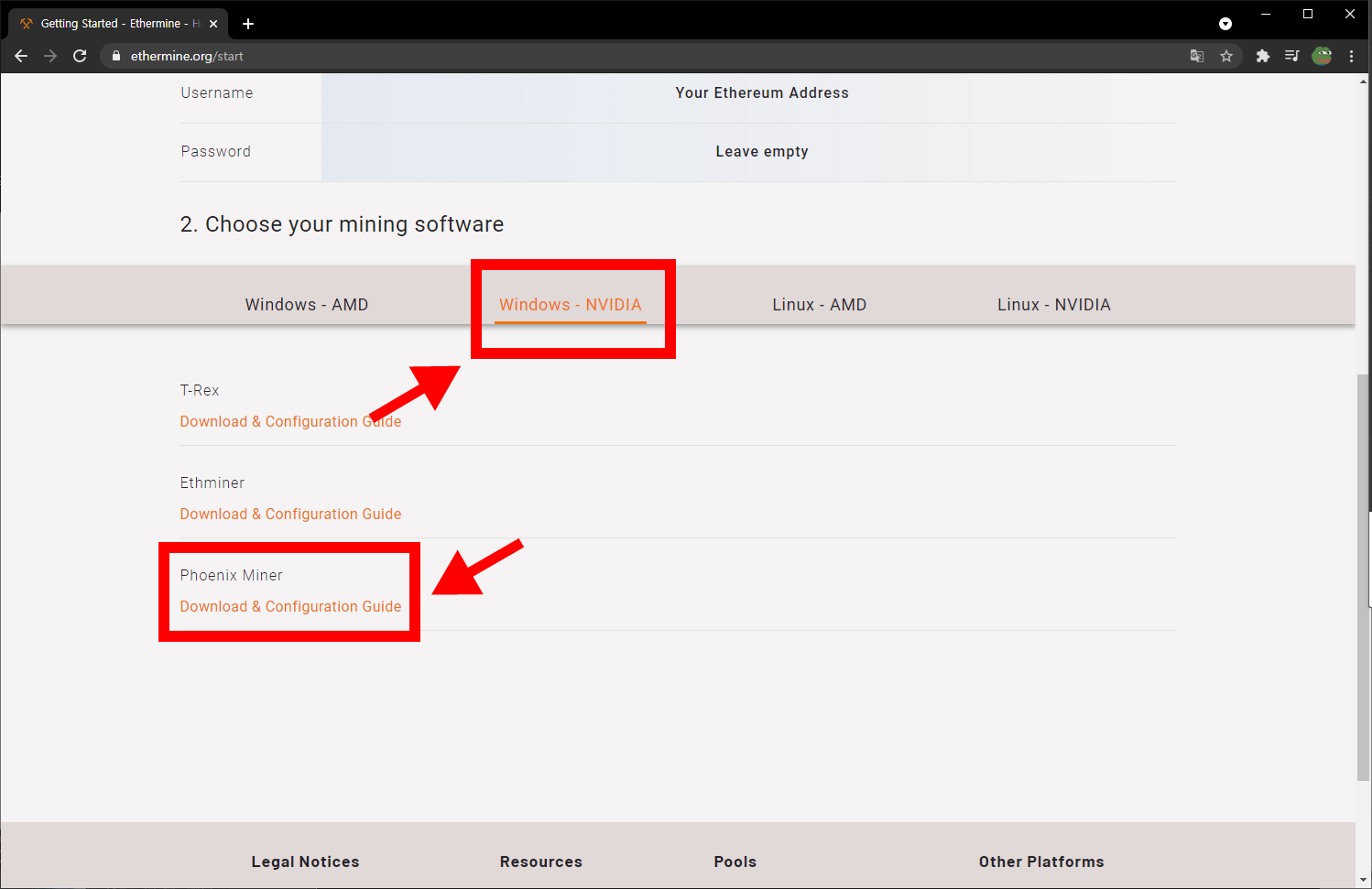Click the 'Your Ethereum Address' text
Viewport: 1372px width, 889px height.
click(762, 92)
